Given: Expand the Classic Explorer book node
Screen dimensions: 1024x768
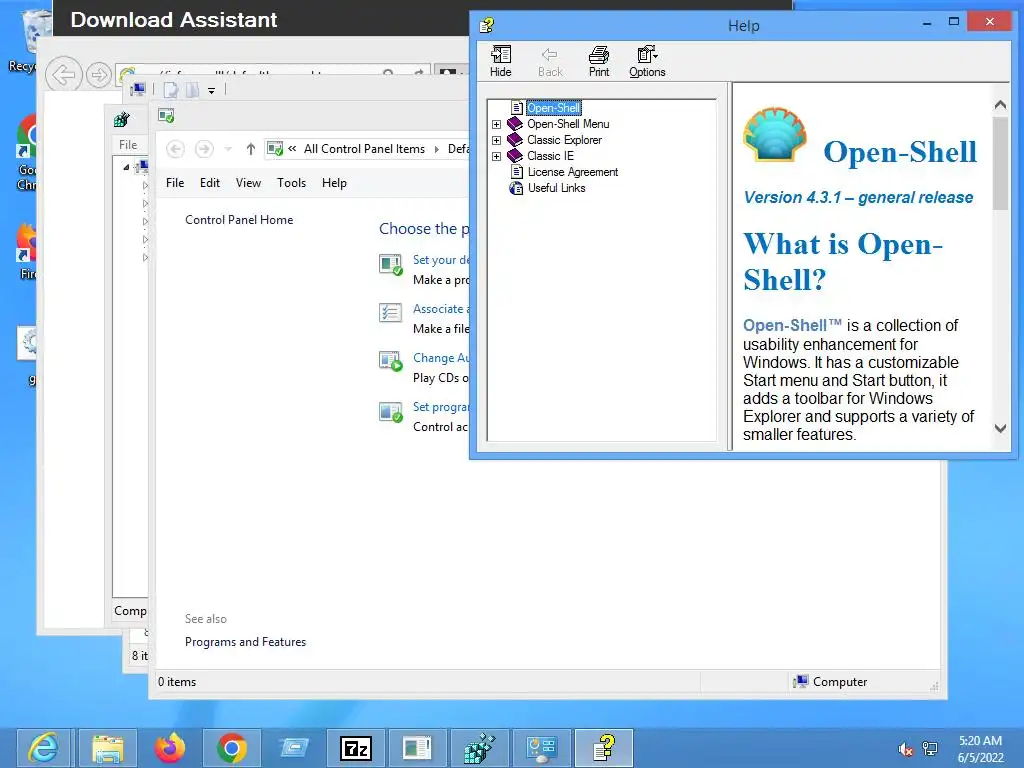Looking at the screenshot, I should coord(496,140).
